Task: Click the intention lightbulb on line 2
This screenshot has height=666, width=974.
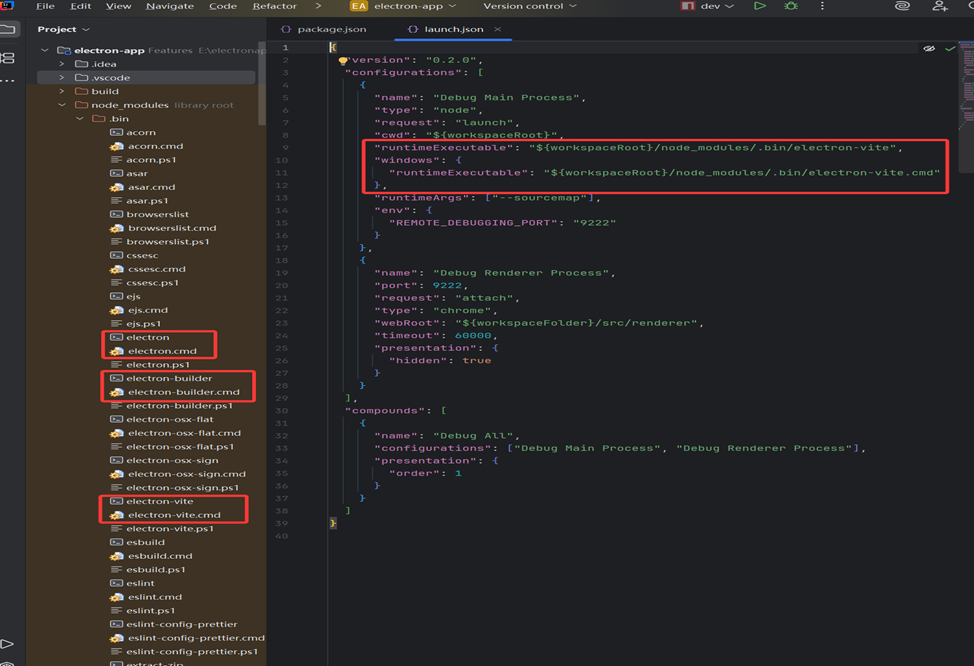Action: [343, 60]
